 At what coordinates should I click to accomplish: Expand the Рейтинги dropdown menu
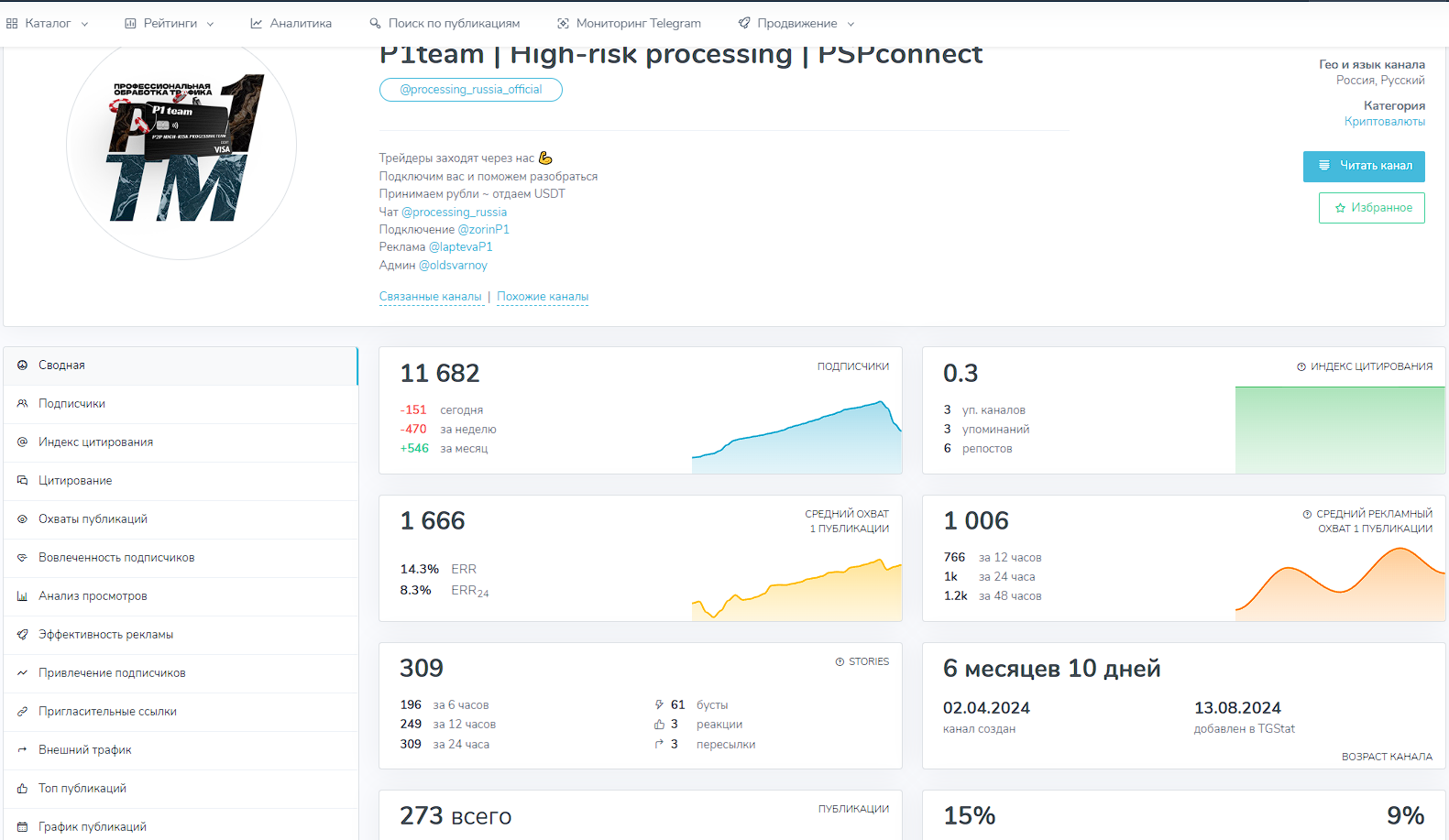click(170, 23)
